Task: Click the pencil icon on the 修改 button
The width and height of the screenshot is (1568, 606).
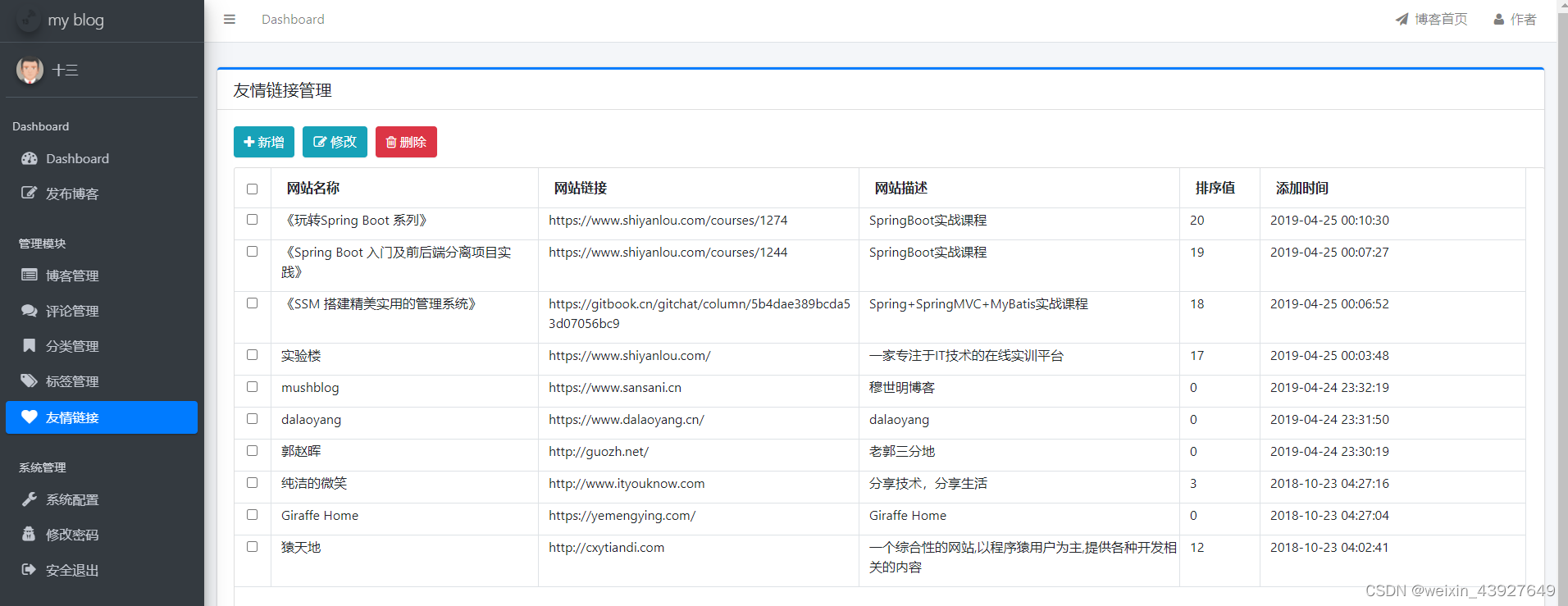Action: (x=320, y=142)
